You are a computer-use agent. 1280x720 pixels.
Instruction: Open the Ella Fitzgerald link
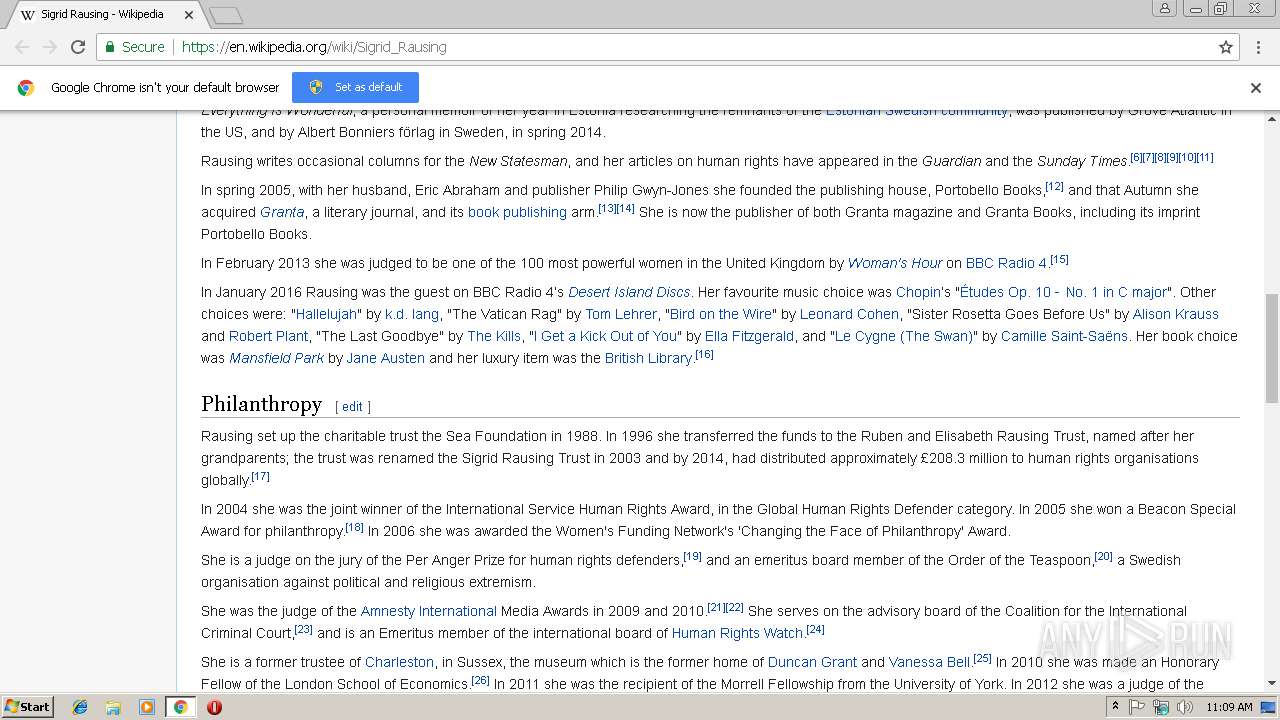749,336
